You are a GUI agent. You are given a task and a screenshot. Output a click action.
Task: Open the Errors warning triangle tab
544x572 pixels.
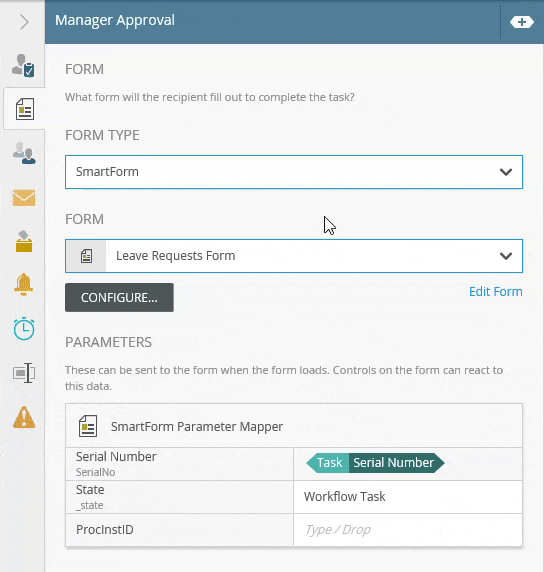click(x=24, y=417)
